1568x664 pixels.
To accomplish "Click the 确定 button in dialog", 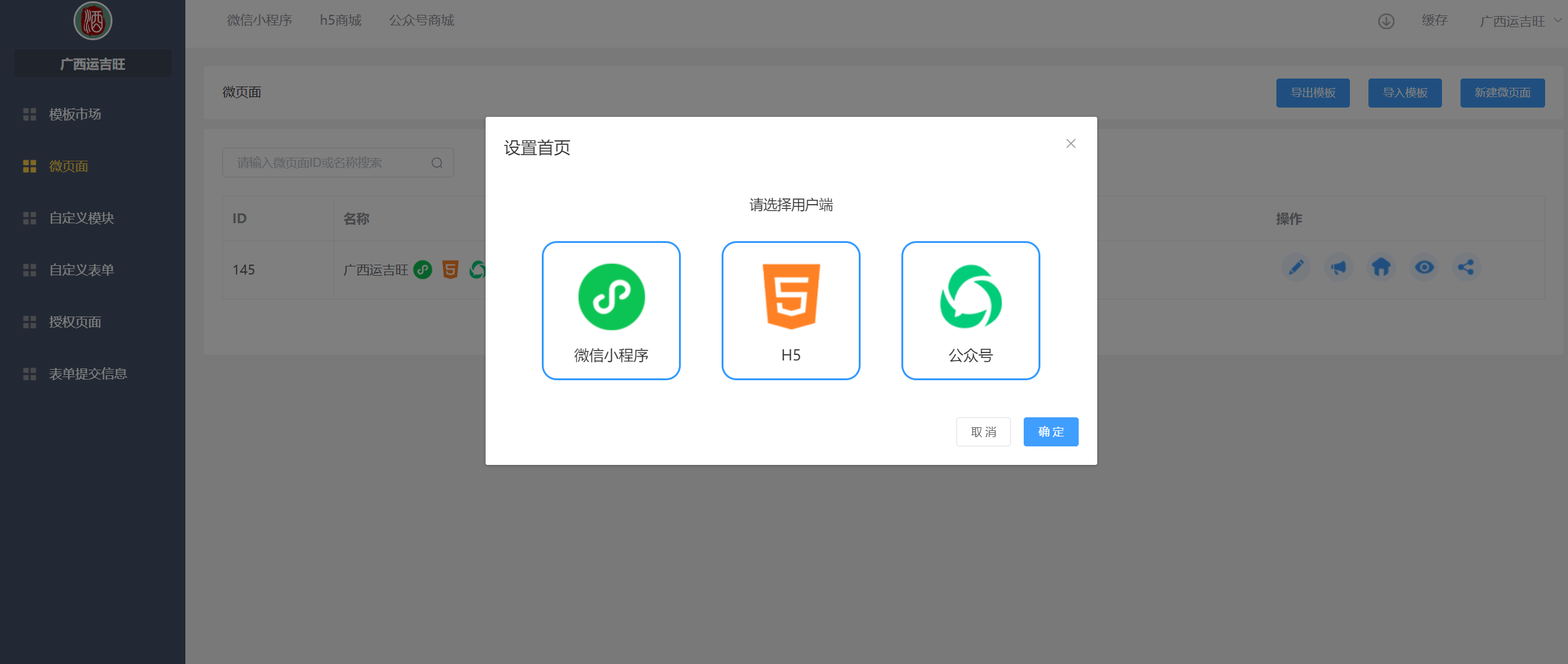I will coord(1050,432).
